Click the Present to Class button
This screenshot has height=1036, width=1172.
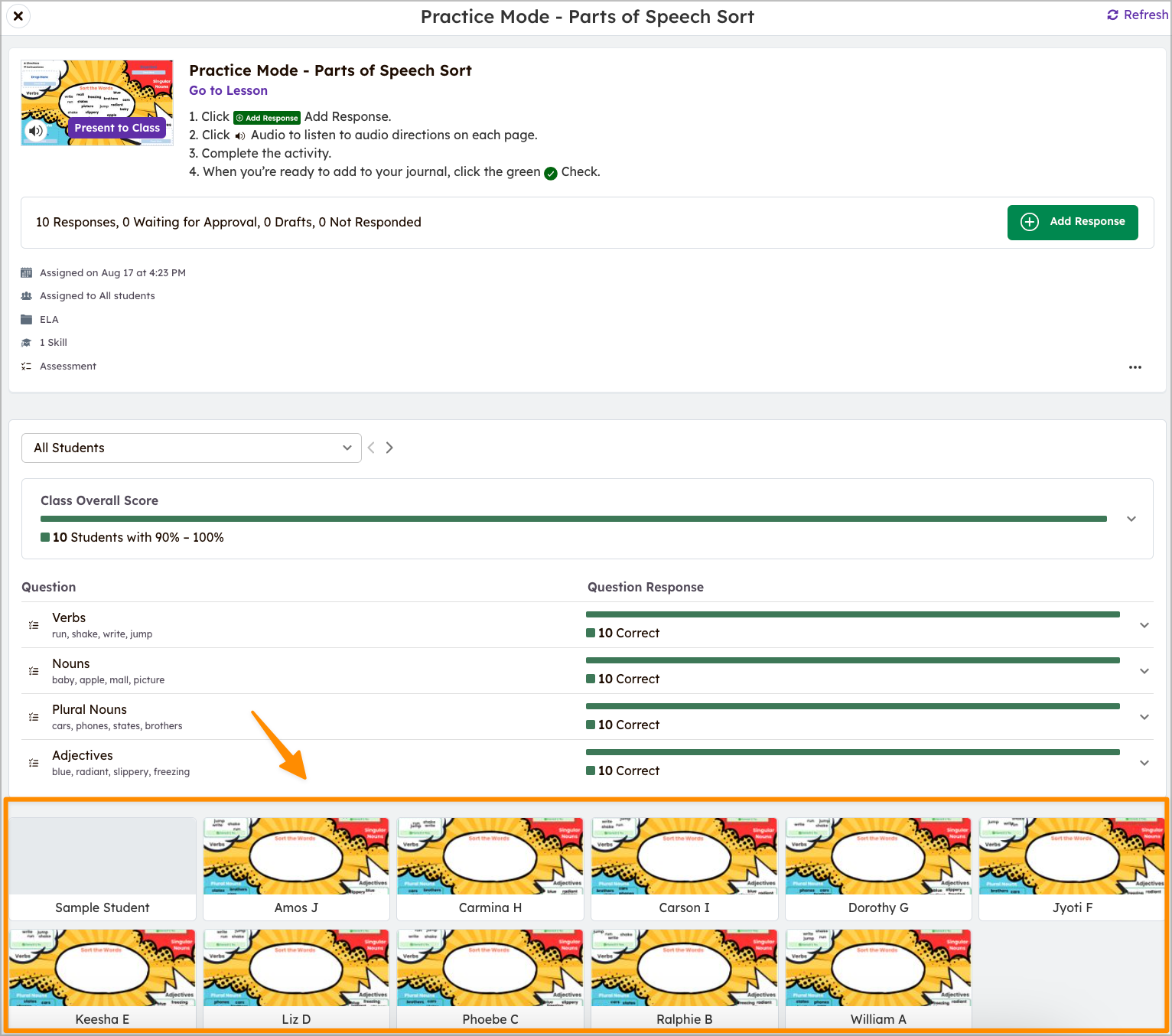117,128
